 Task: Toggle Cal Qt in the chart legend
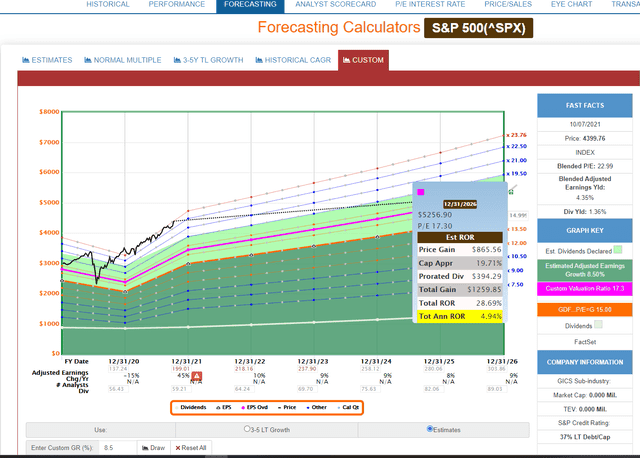click(x=348, y=407)
